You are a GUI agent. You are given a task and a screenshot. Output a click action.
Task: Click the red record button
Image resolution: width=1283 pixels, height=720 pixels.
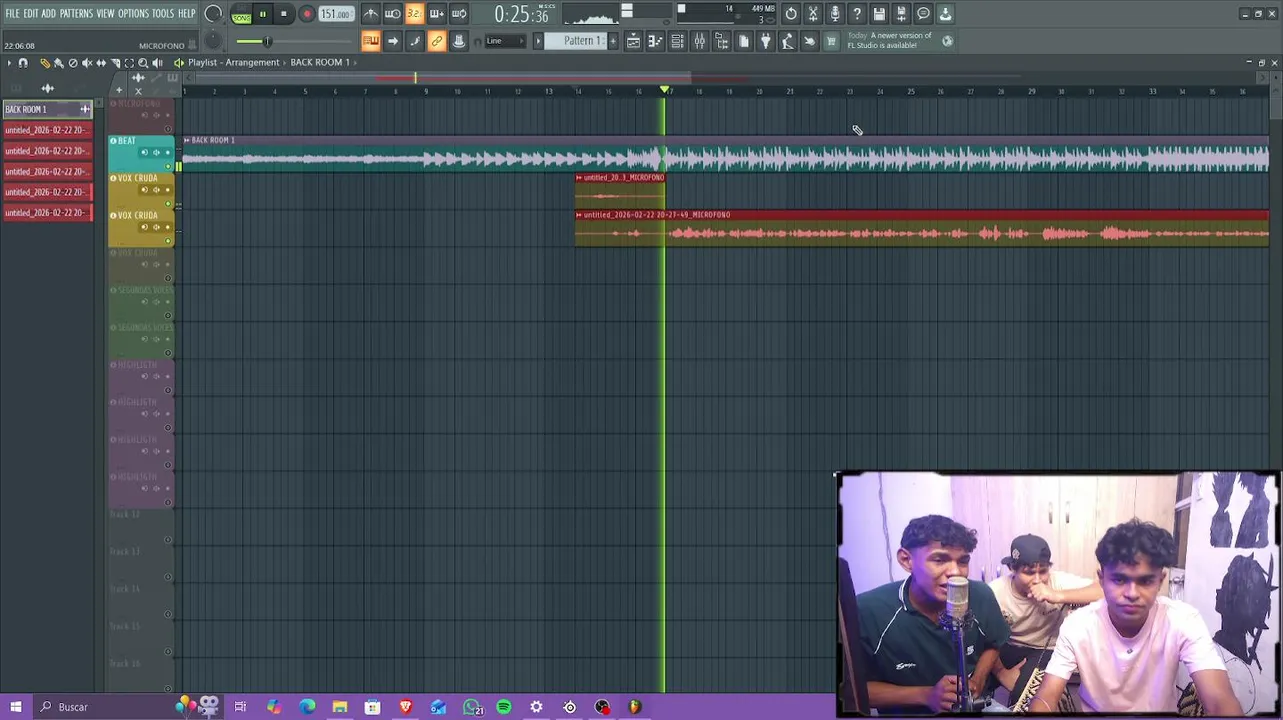pyautogui.click(x=306, y=15)
